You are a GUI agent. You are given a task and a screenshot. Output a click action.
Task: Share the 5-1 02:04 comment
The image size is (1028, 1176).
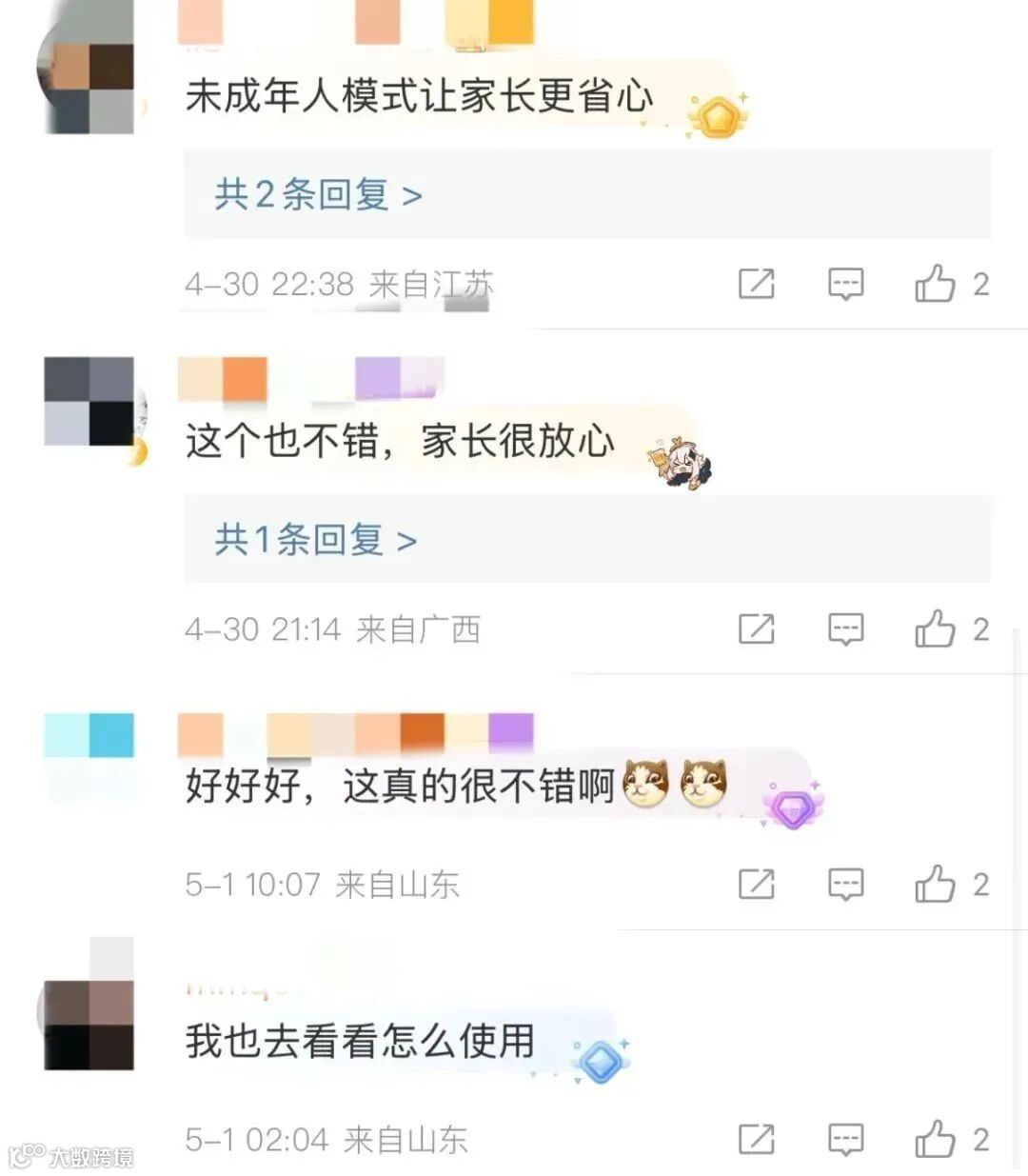click(757, 1140)
